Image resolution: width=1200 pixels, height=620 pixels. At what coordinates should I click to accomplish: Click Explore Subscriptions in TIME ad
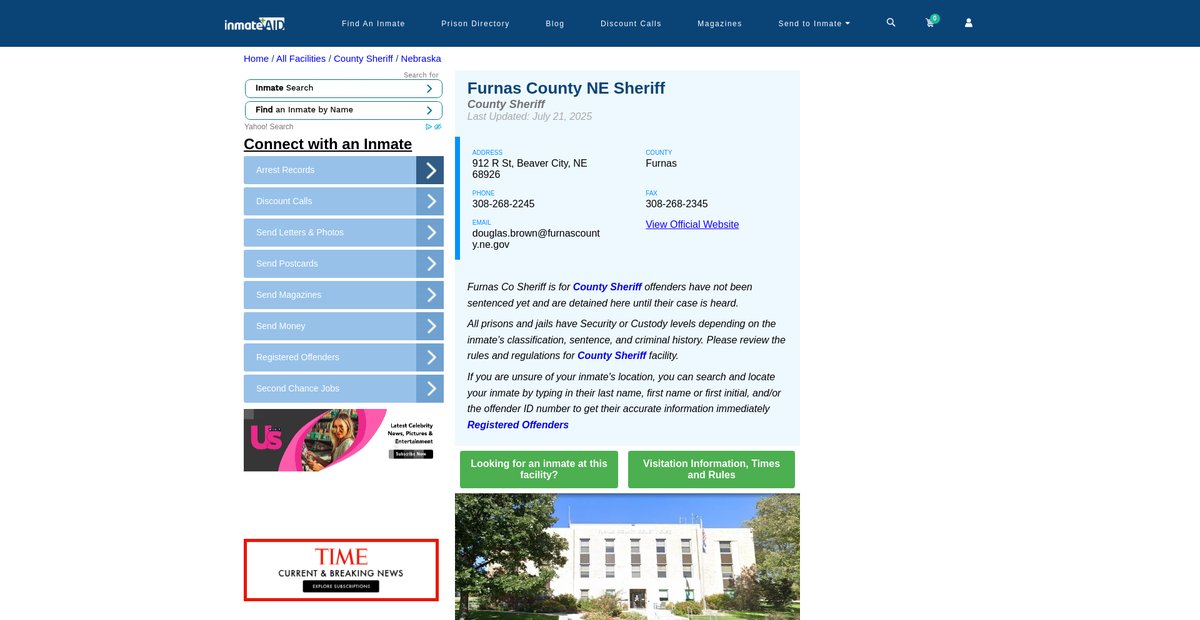[341, 586]
